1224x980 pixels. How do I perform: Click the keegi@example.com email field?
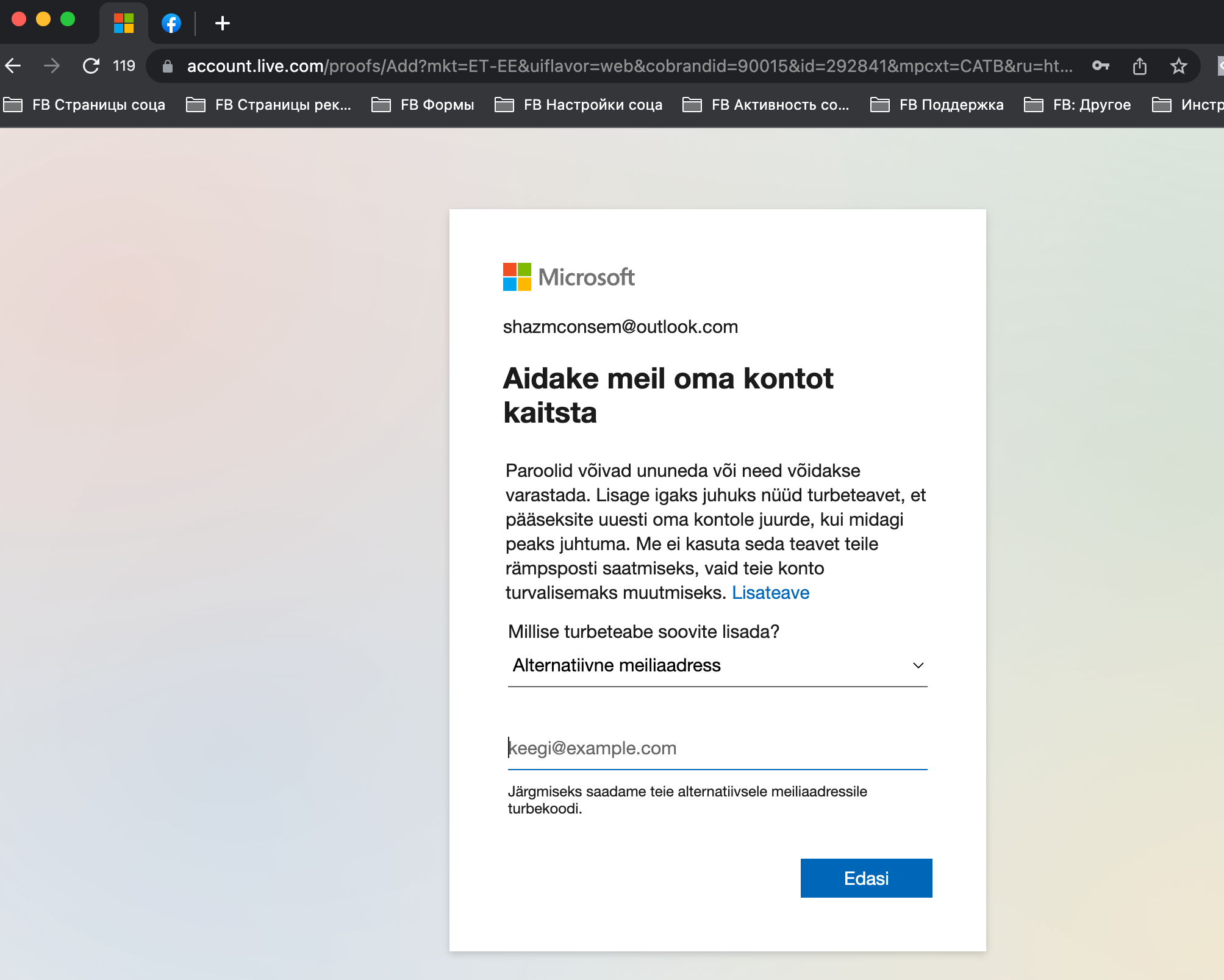point(717,748)
